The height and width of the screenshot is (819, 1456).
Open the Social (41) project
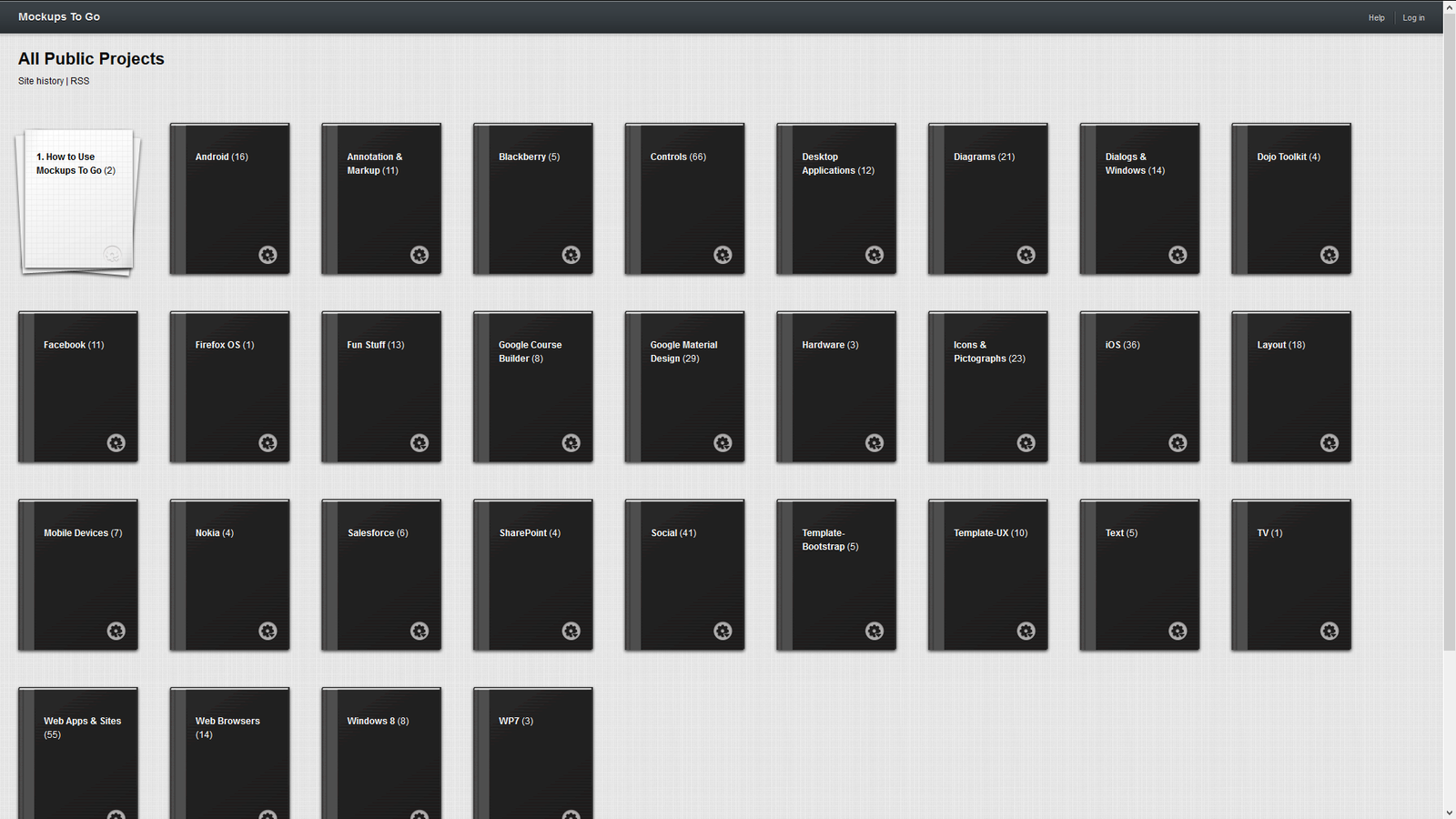click(x=684, y=575)
